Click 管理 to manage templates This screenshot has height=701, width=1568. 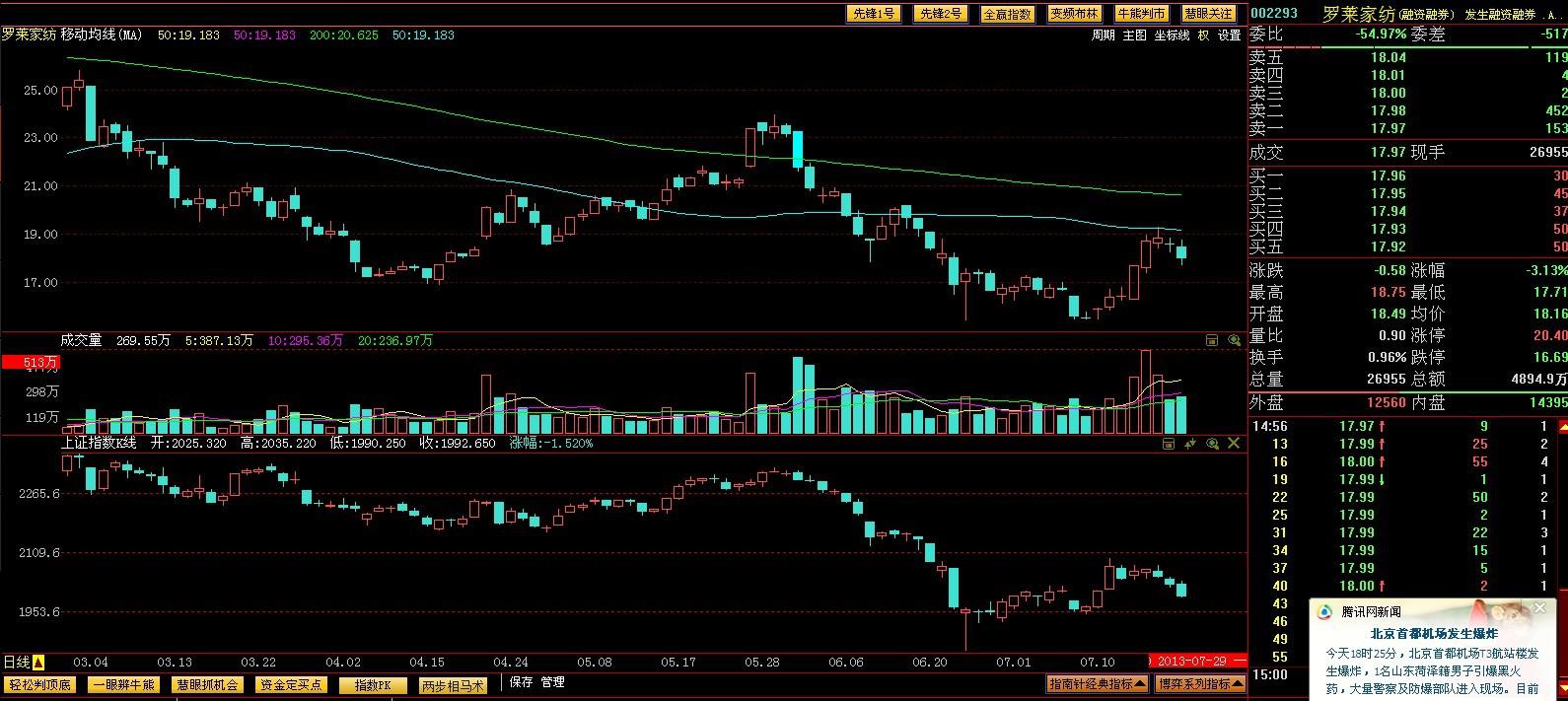tap(552, 682)
